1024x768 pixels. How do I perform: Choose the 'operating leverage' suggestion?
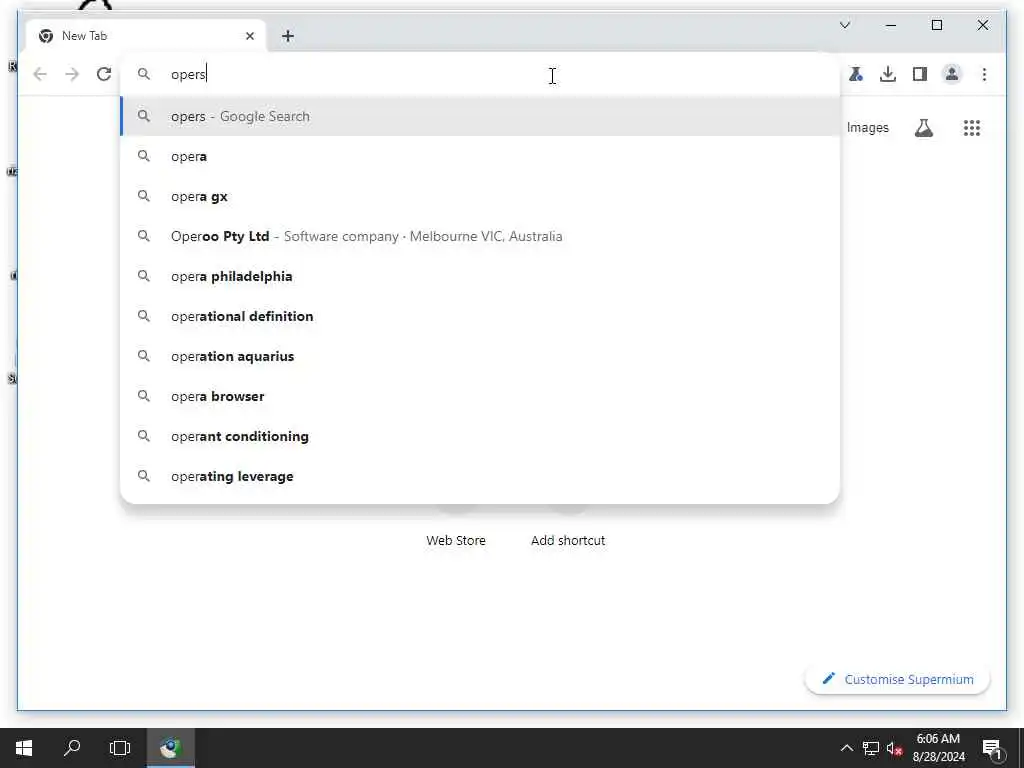click(480, 476)
